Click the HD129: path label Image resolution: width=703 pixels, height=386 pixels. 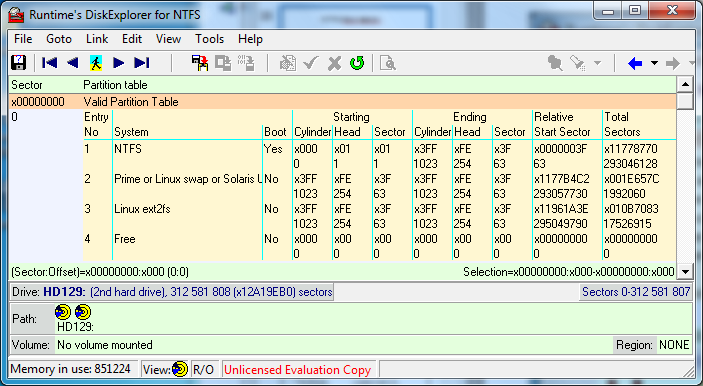75,326
